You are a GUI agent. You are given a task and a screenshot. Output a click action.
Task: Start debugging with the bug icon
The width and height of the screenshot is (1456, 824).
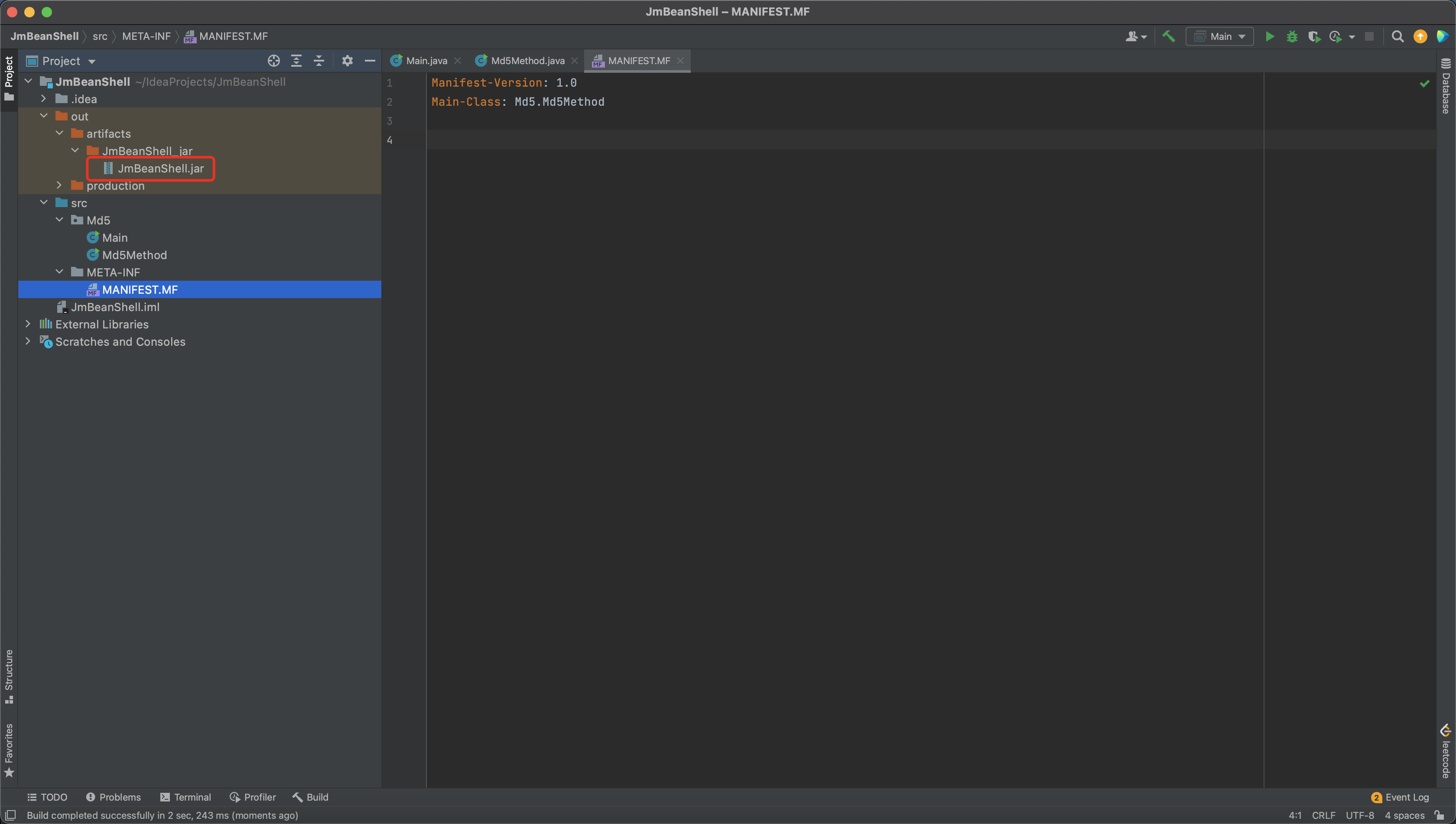coord(1292,36)
